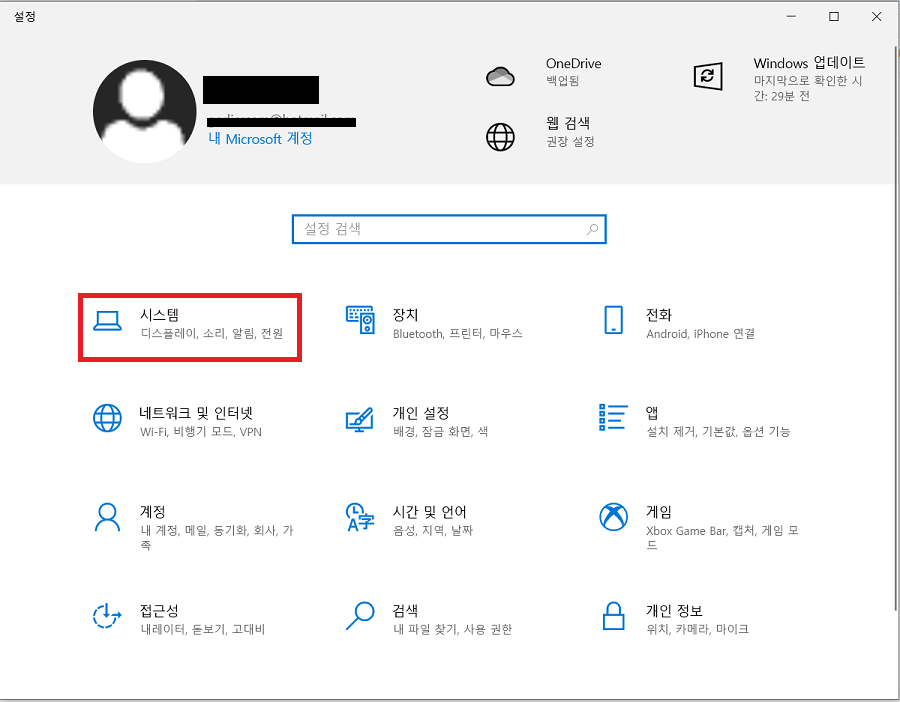
Task: Select the 게임 category title
Action: coord(658,511)
